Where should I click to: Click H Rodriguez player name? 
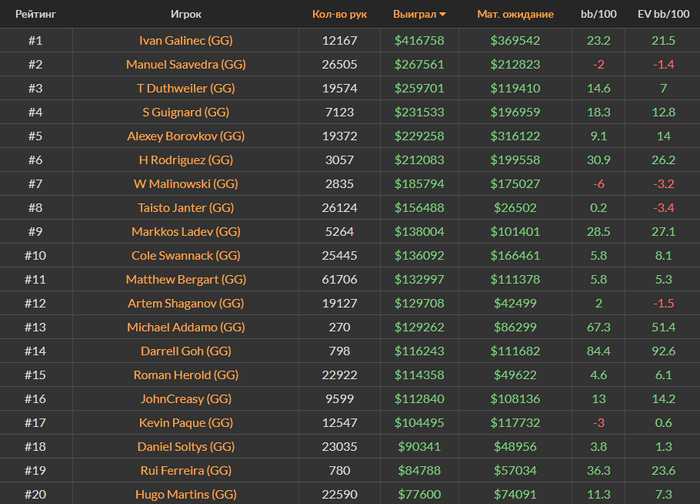point(186,160)
